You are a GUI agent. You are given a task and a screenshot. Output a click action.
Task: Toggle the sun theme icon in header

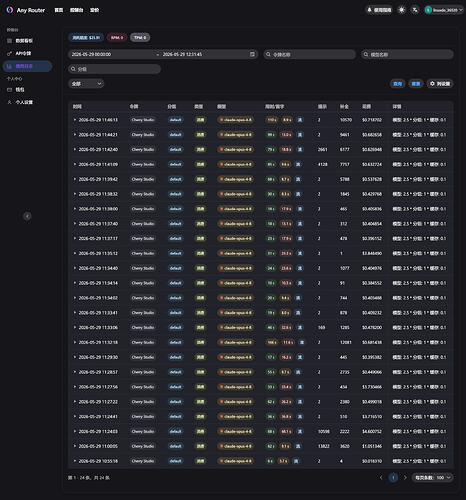click(x=402, y=10)
